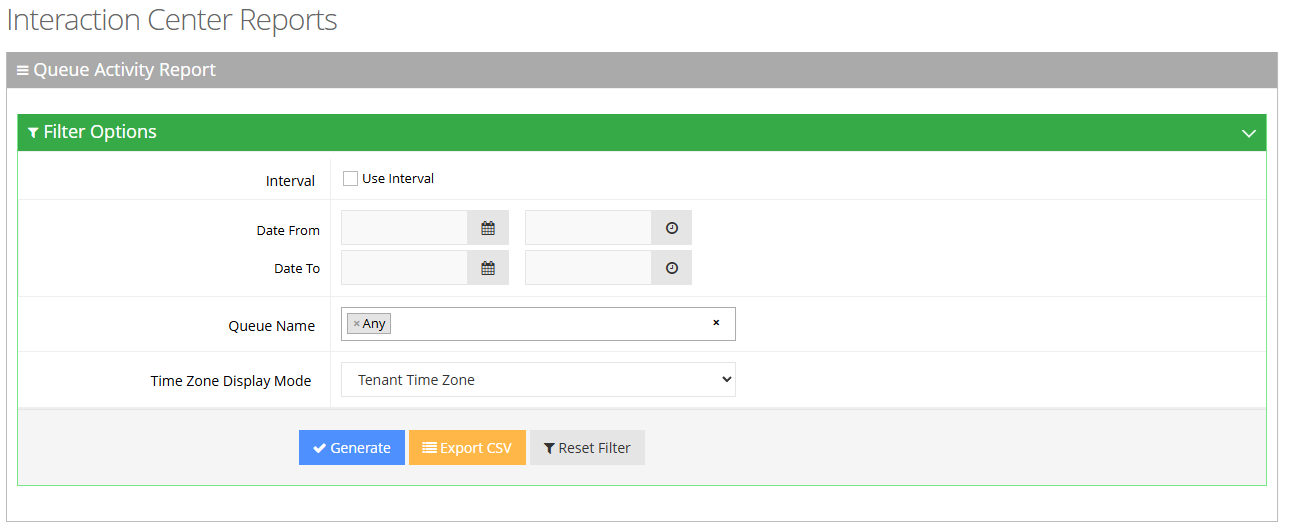Click the Date To time field
This screenshot has height=530, width=1292.
[x=588, y=268]
